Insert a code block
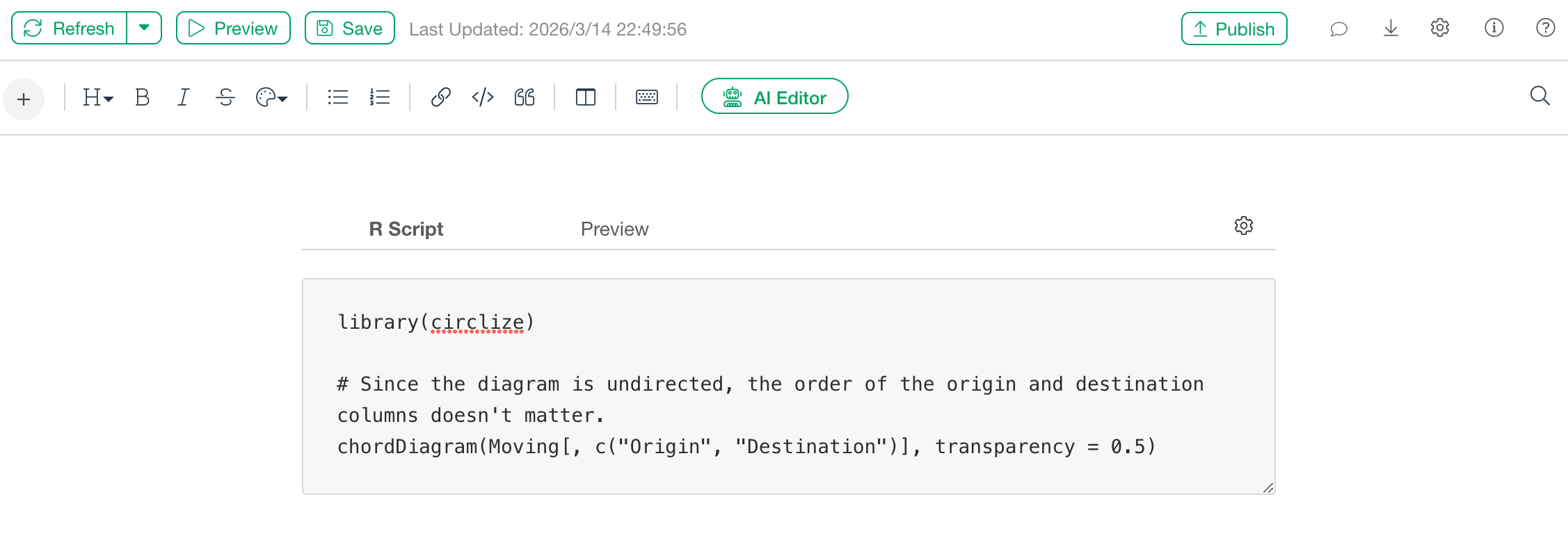The image size is (1568, 538). tap(482, 97)
